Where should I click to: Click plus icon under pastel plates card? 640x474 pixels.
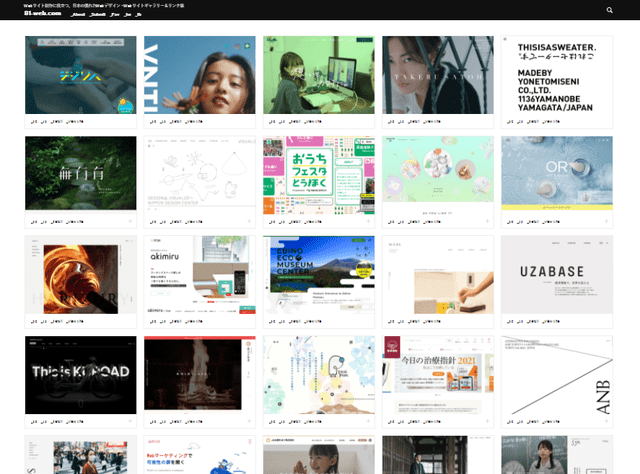(487, 221)
